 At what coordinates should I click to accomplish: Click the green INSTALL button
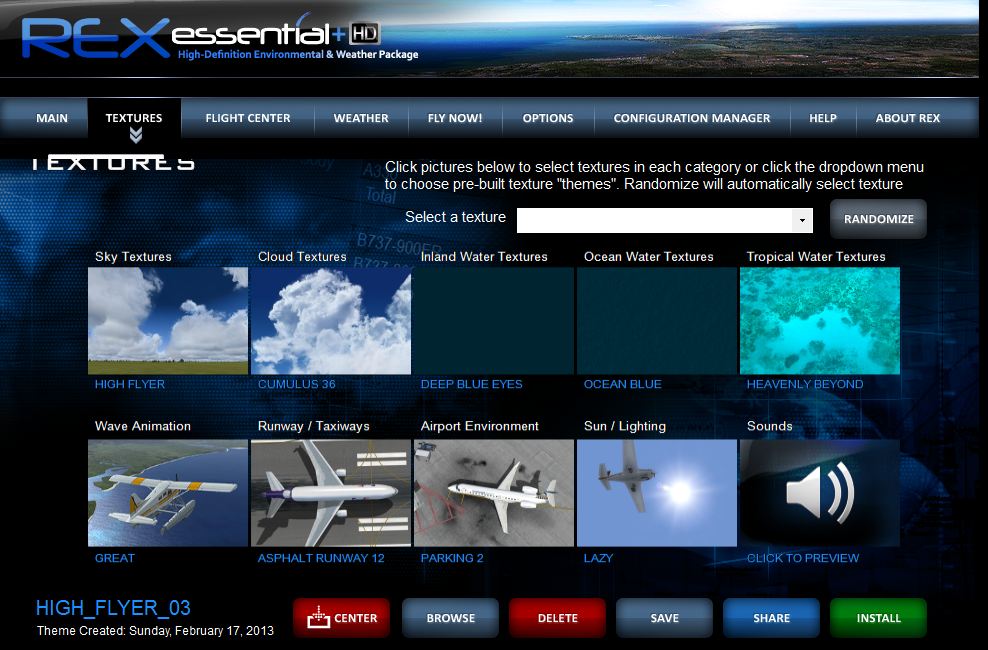pyautogui.click(x=878, y=618)
